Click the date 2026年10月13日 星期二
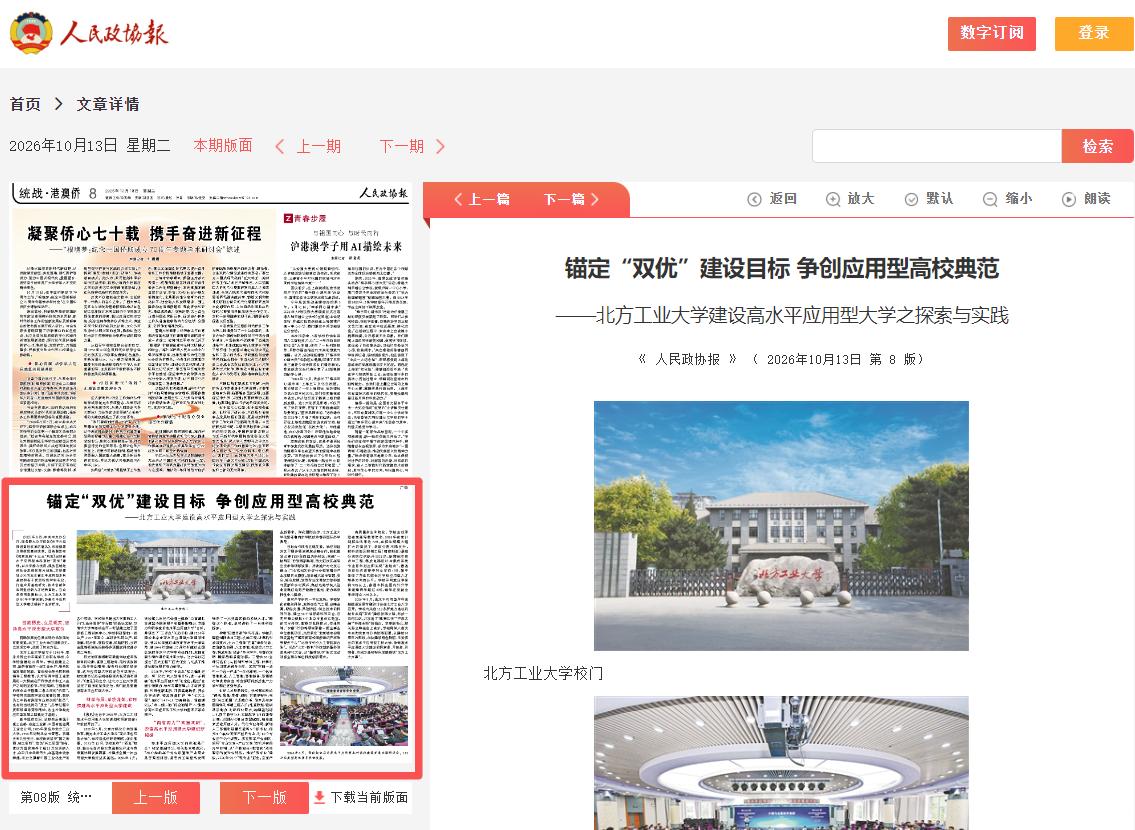The height and width of the screenshot is (830, 1135). pos(90,145)
